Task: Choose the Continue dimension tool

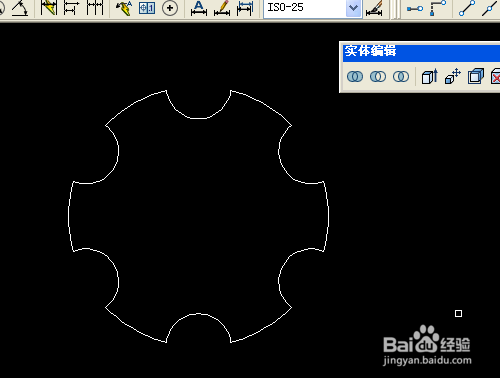Action: (x=95, y=8)
